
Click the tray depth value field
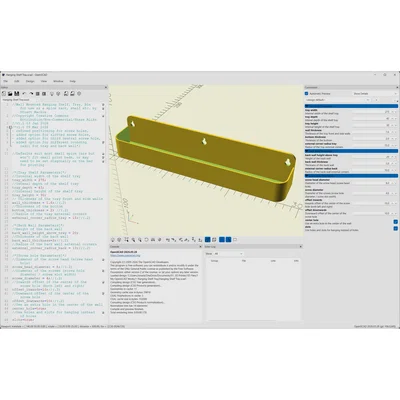click(375, 119)
